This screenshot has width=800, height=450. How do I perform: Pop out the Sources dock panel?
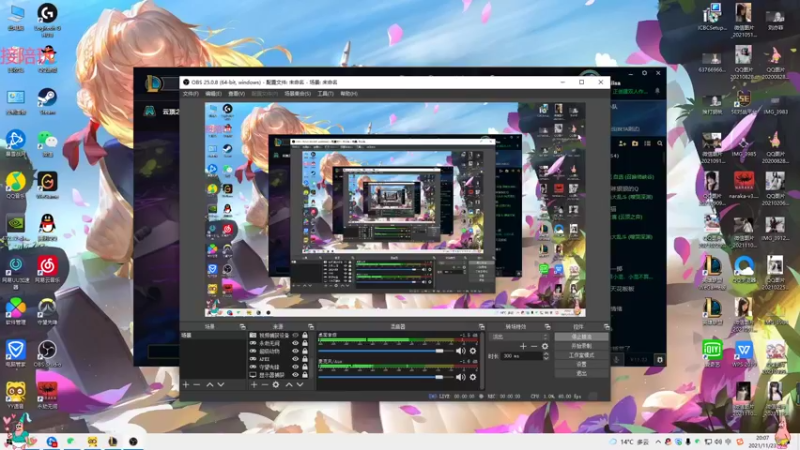coord(311,327)
